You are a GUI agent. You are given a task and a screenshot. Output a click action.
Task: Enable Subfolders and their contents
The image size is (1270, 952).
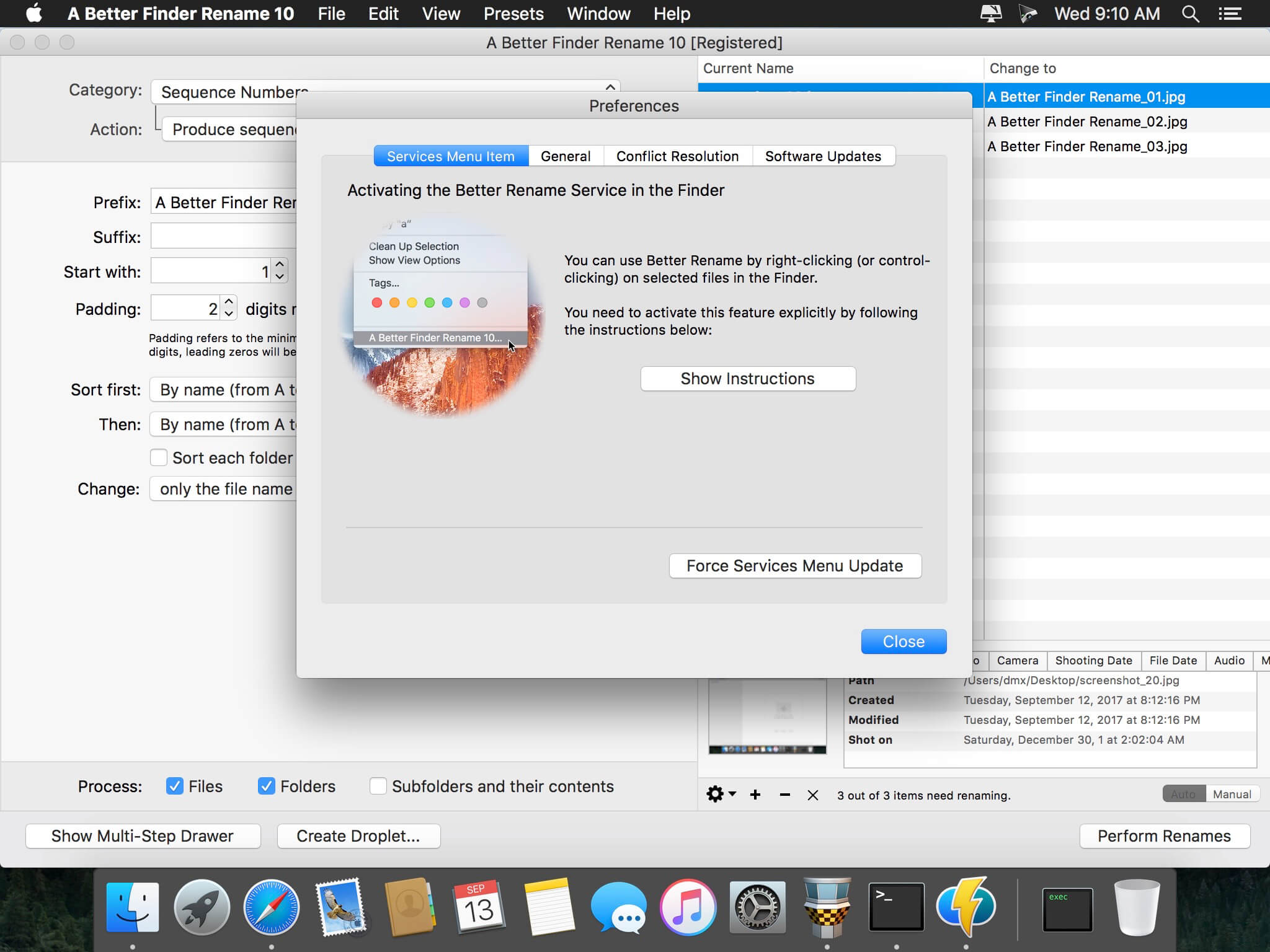[x=378, y=786]
